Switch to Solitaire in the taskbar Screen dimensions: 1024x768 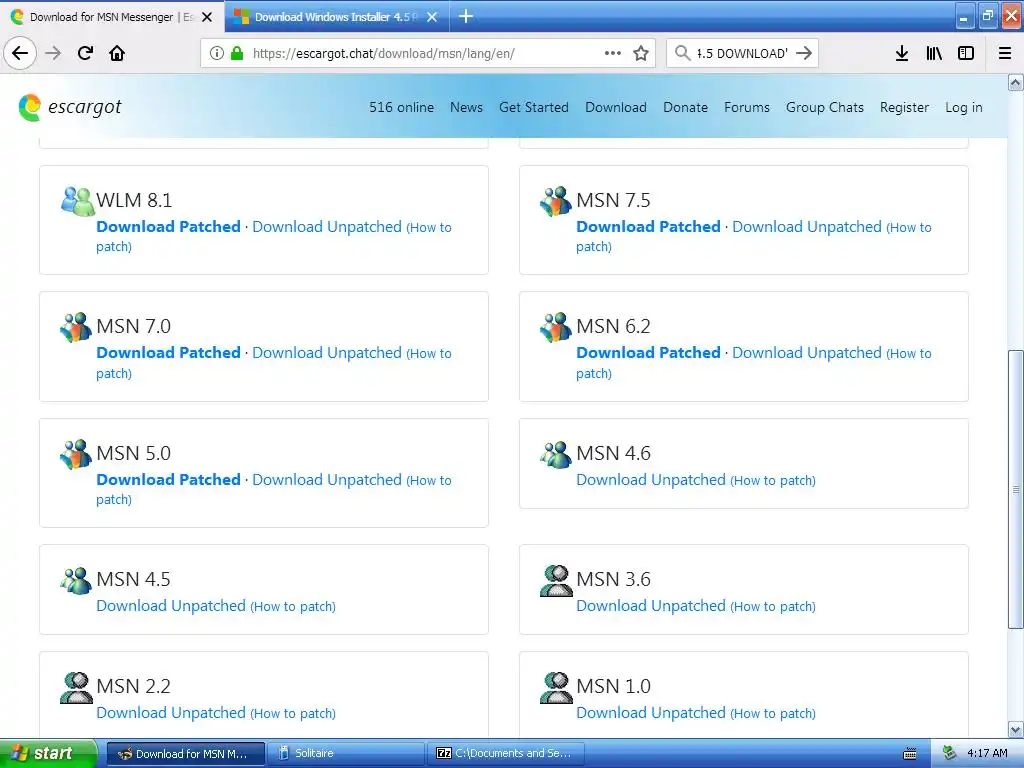345,753
